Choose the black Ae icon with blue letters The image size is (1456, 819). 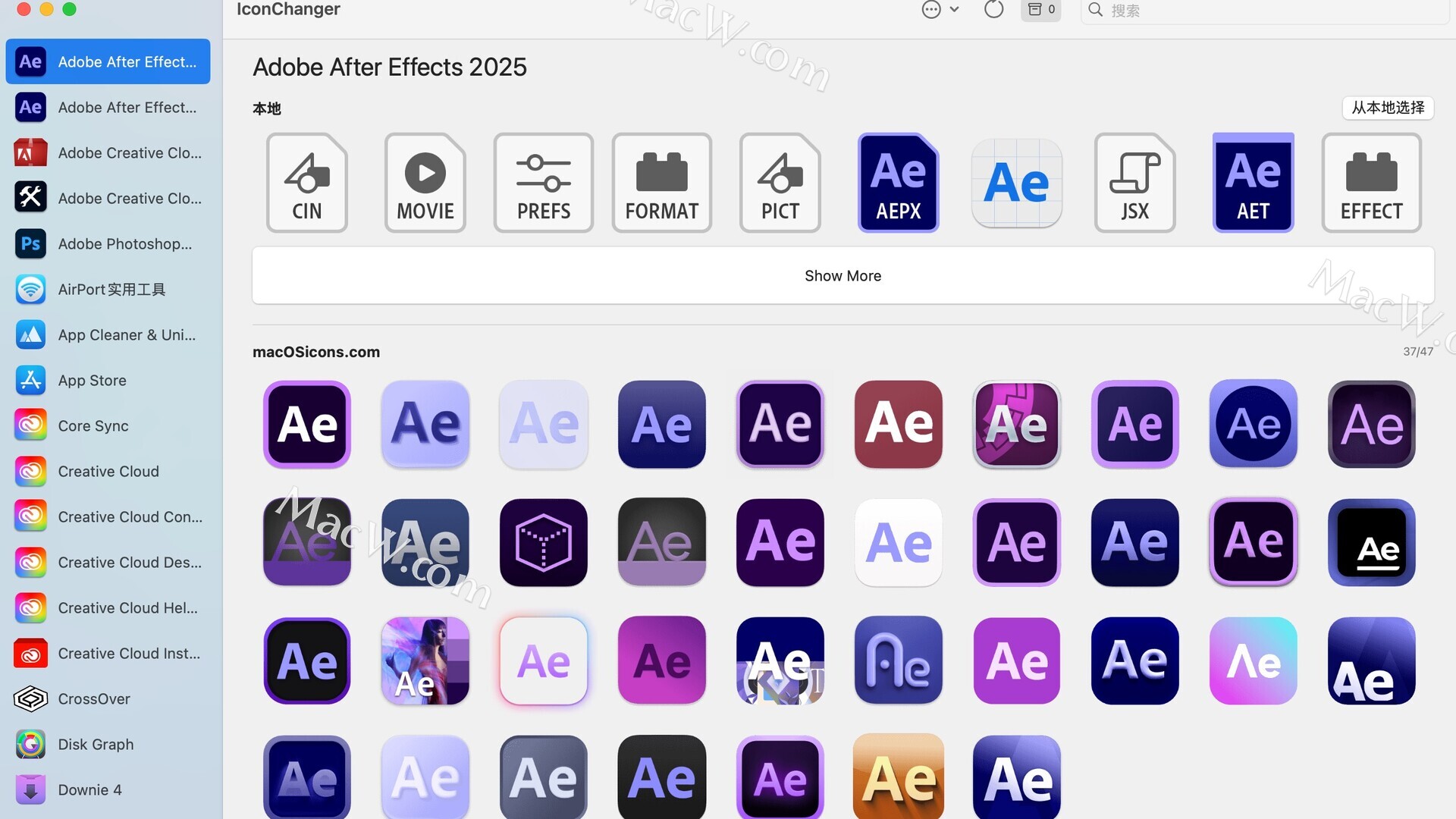662,777
